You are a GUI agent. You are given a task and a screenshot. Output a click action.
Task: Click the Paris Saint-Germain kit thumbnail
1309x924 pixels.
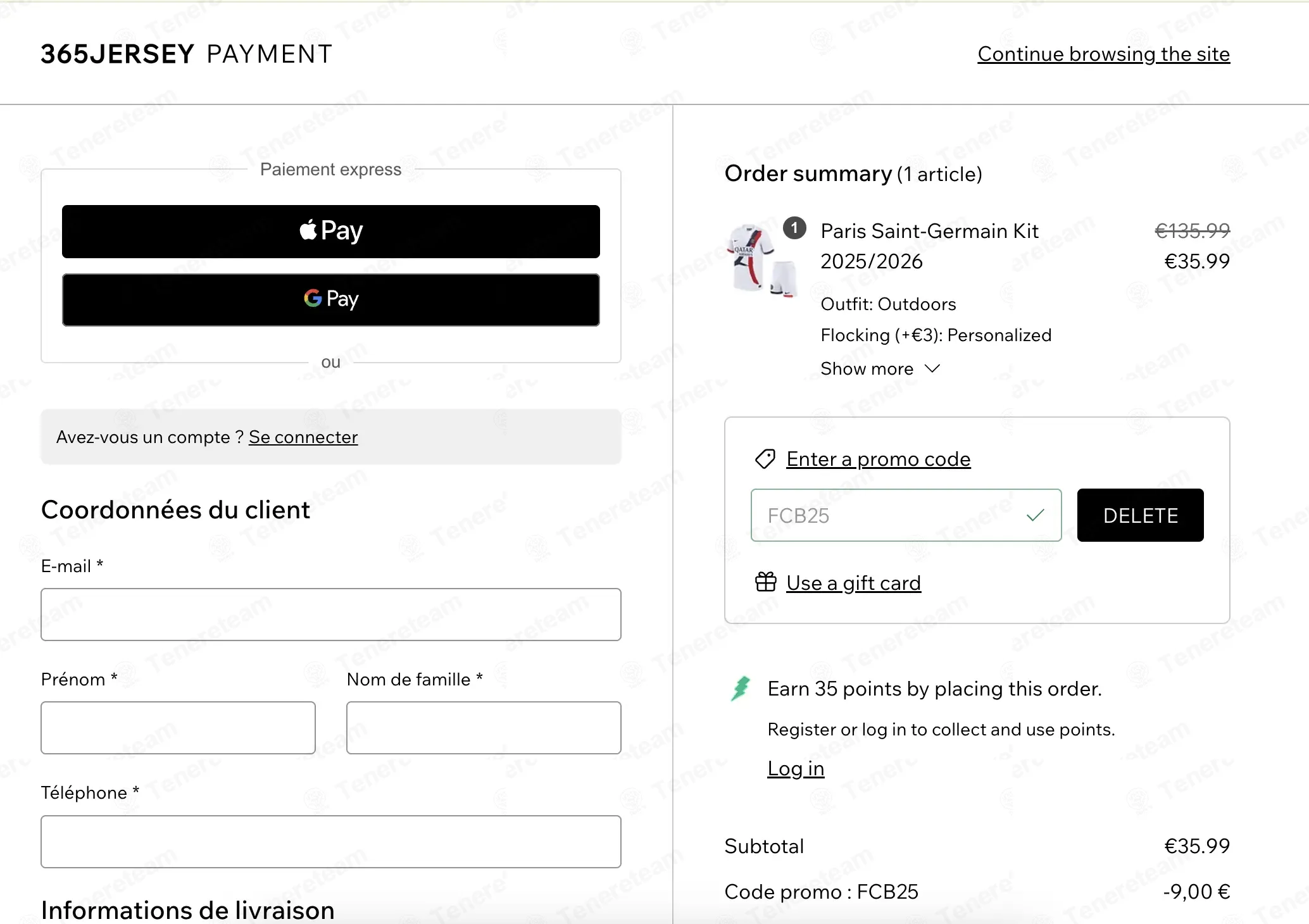[761, 261]
